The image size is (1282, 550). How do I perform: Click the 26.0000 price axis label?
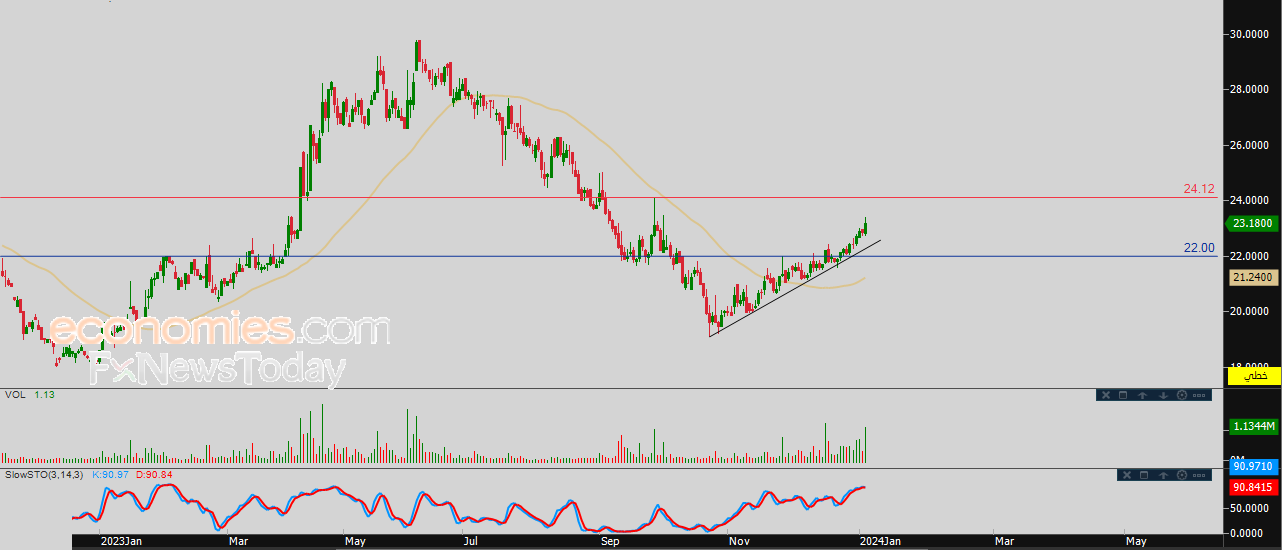1250,145
